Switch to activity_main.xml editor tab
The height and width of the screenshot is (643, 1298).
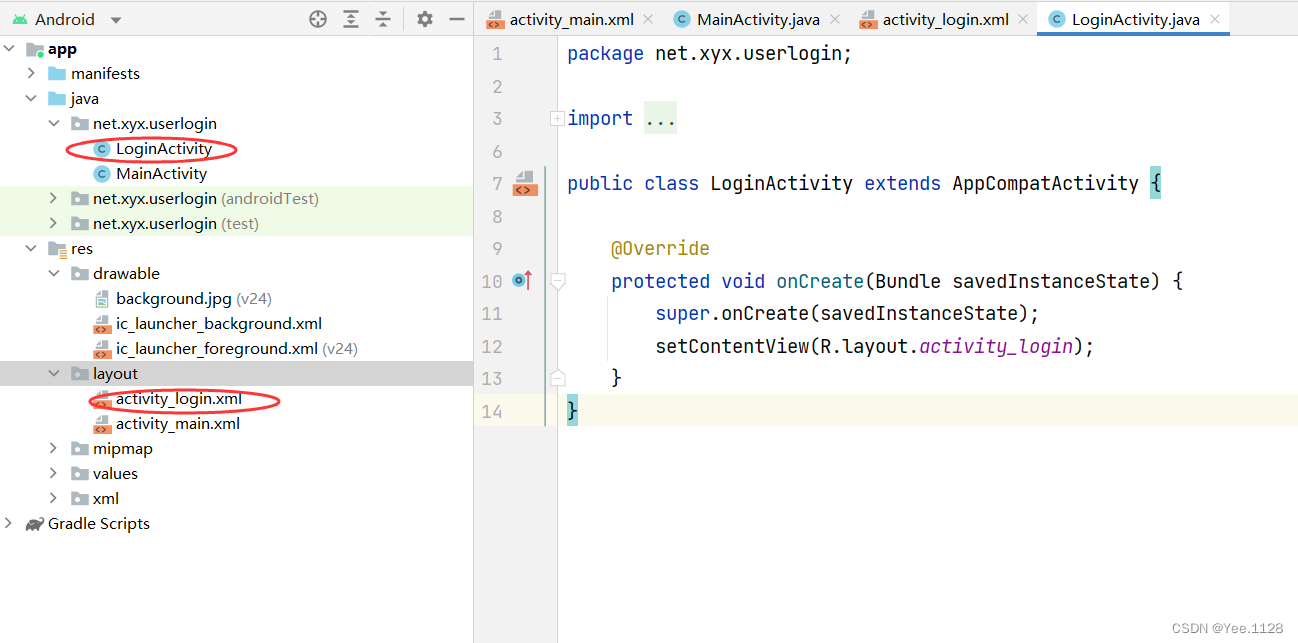click(571, 19)
